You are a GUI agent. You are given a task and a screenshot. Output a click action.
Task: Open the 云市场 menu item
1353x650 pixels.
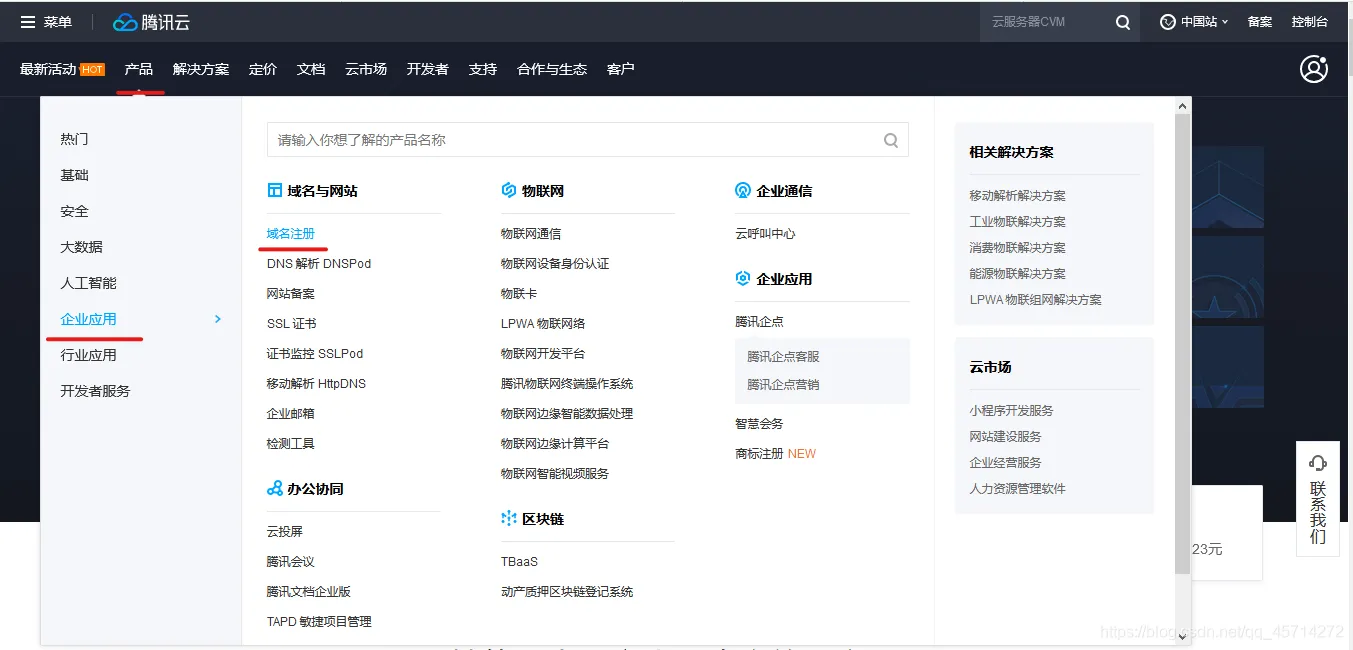(x=366, y=69)
